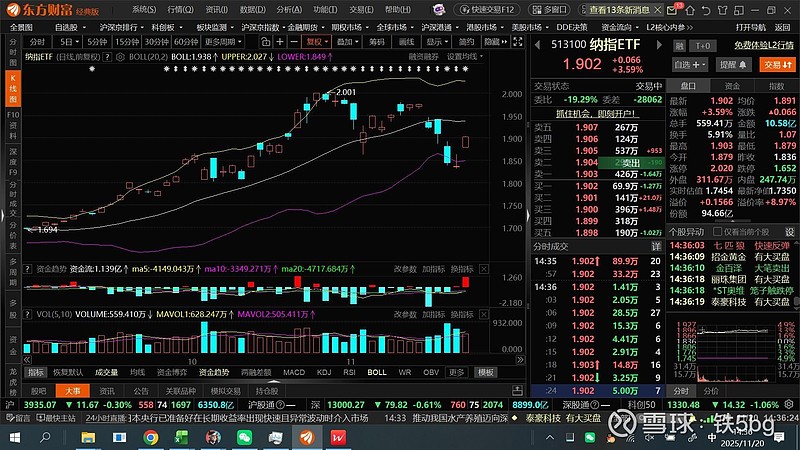Toggle 简约 simple mode
The width and height of the screenshot is (800, 450).
(x=466, y=42)
